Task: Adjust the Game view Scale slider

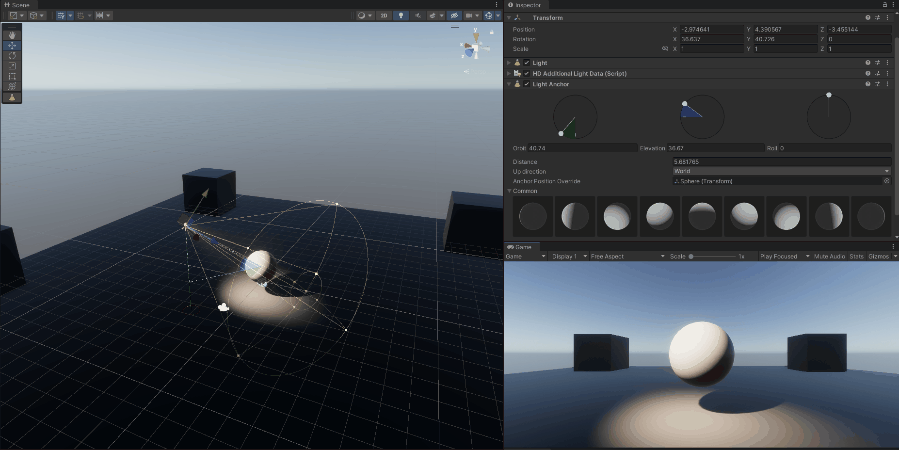Action: tap(692, 257)
